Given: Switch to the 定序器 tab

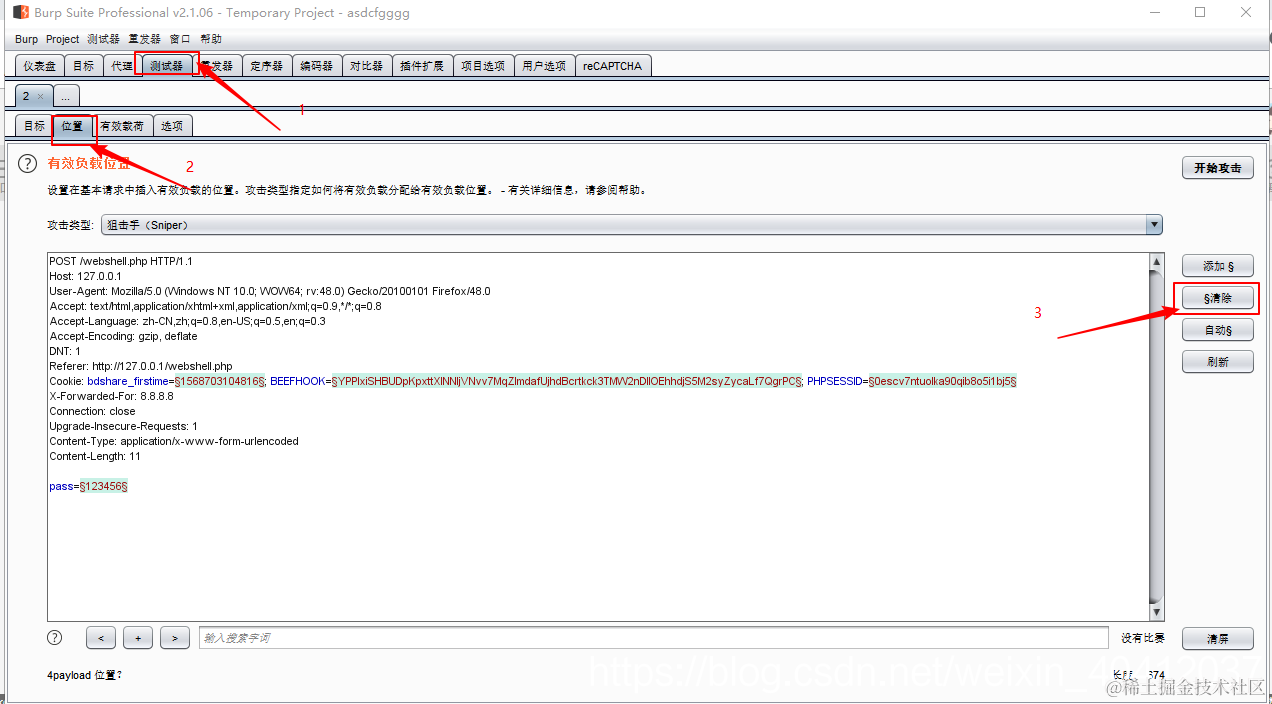Looking at the screenshot, I should tap(266, 66).
